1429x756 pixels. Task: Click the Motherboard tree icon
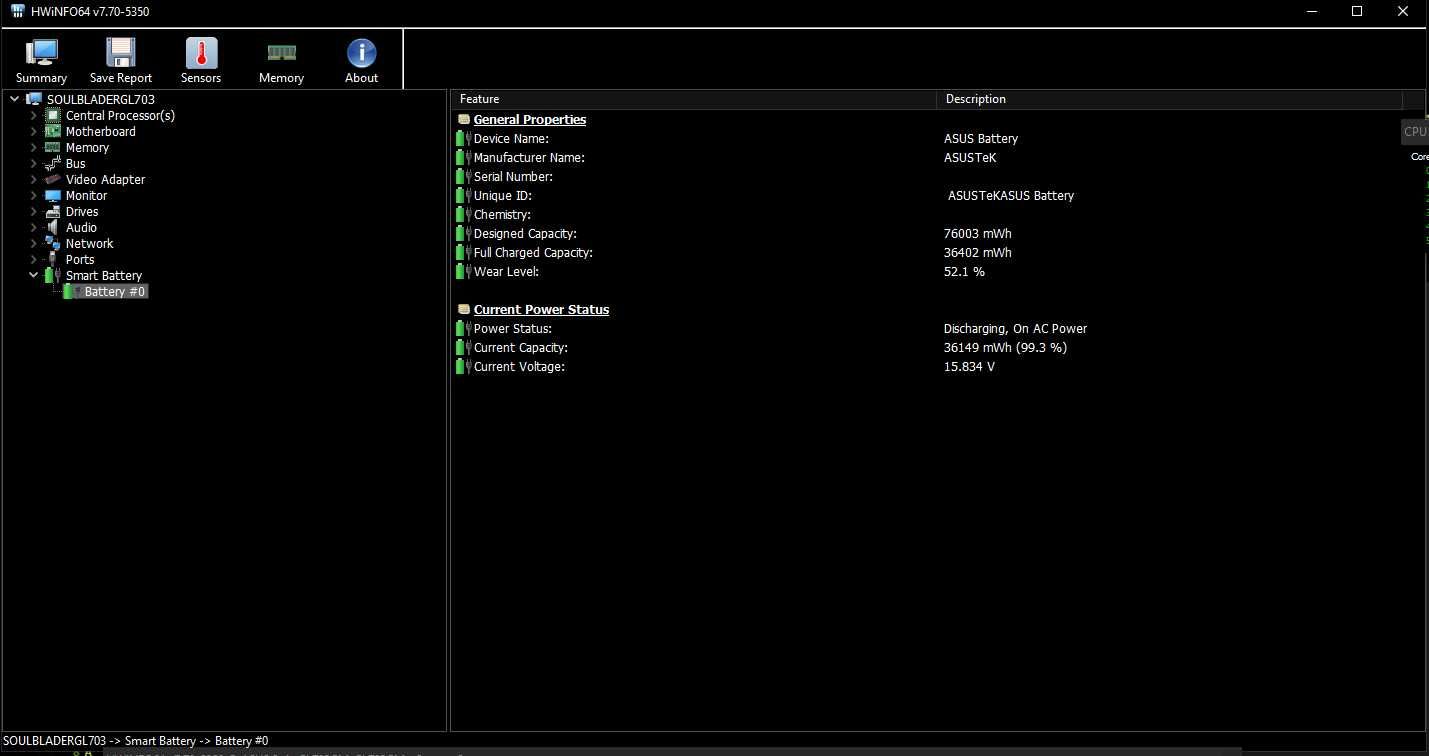(53, 131)
